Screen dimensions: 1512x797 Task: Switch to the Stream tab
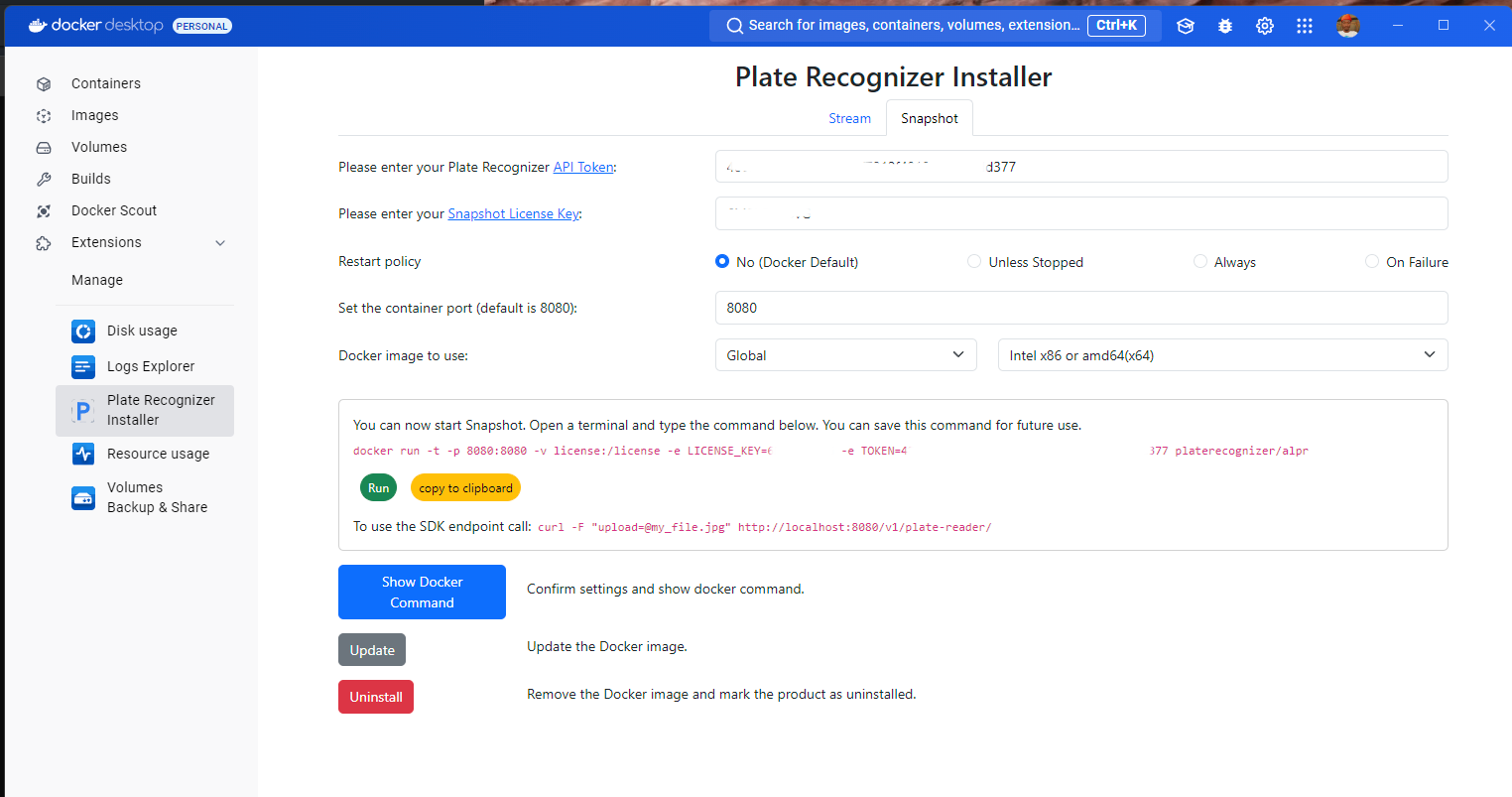[x=849, y=118]
